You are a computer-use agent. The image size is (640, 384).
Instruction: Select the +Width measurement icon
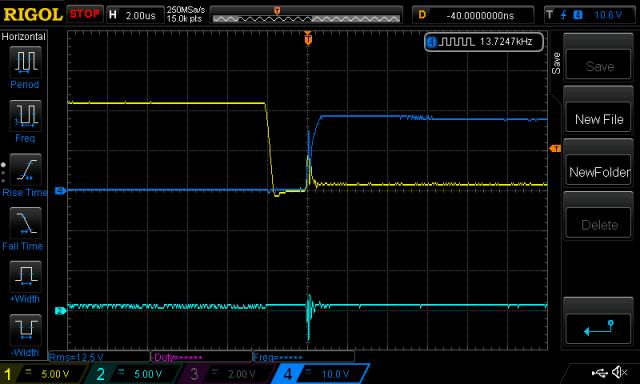coord(25,276)
